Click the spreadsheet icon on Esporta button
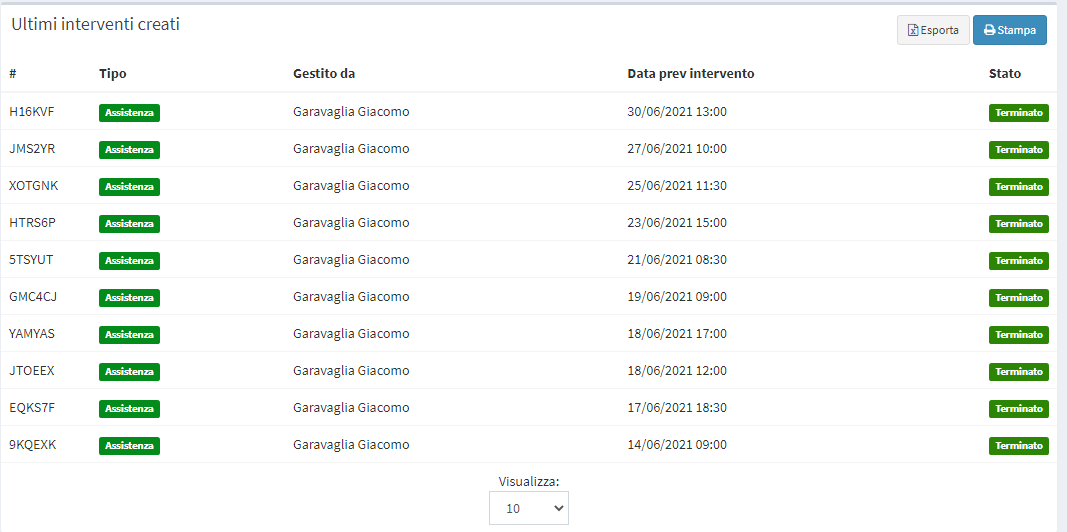The width and height of the screenshot is (1067, 532). pyautogui.click(x=913, y=31)
